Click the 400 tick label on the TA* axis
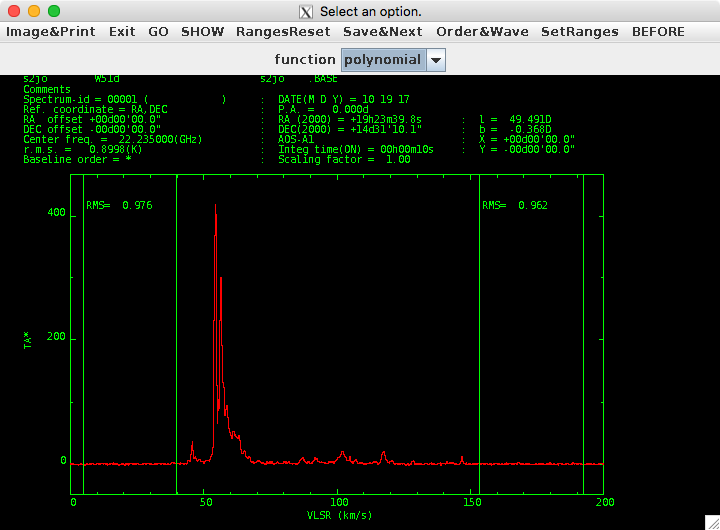This screenshot has width=720, height=530. (56, 212)
